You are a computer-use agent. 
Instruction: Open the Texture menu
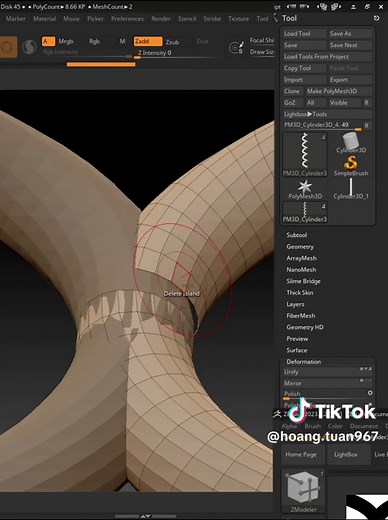point(239,19)
